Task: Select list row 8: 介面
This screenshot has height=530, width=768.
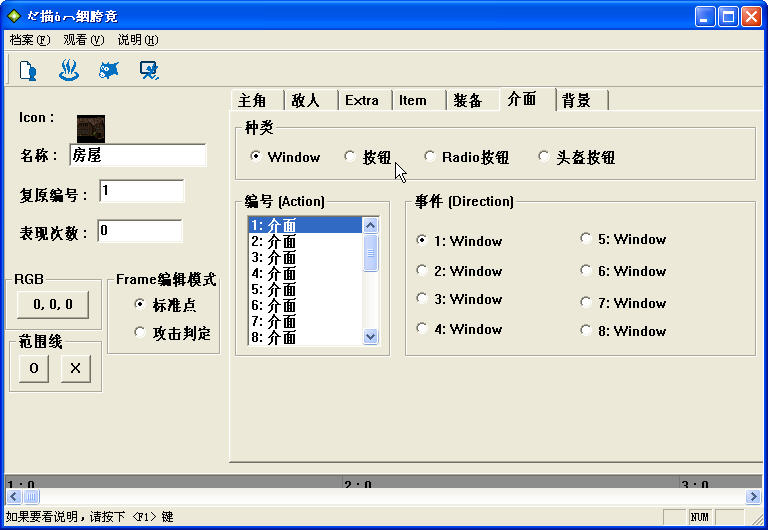Action: click(x=306, y=337)
